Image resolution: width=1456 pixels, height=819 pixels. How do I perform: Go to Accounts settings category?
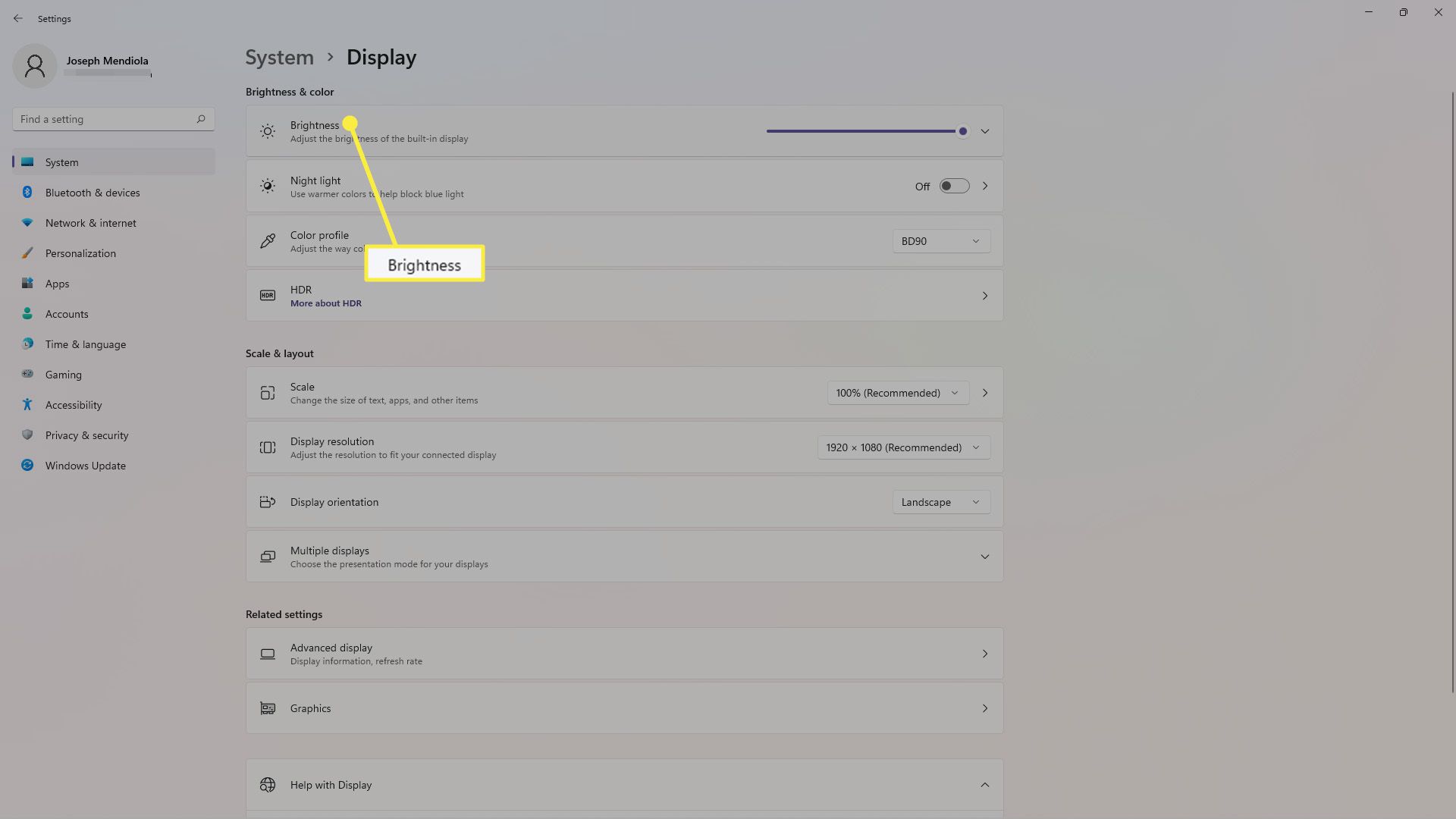(114, 313)
